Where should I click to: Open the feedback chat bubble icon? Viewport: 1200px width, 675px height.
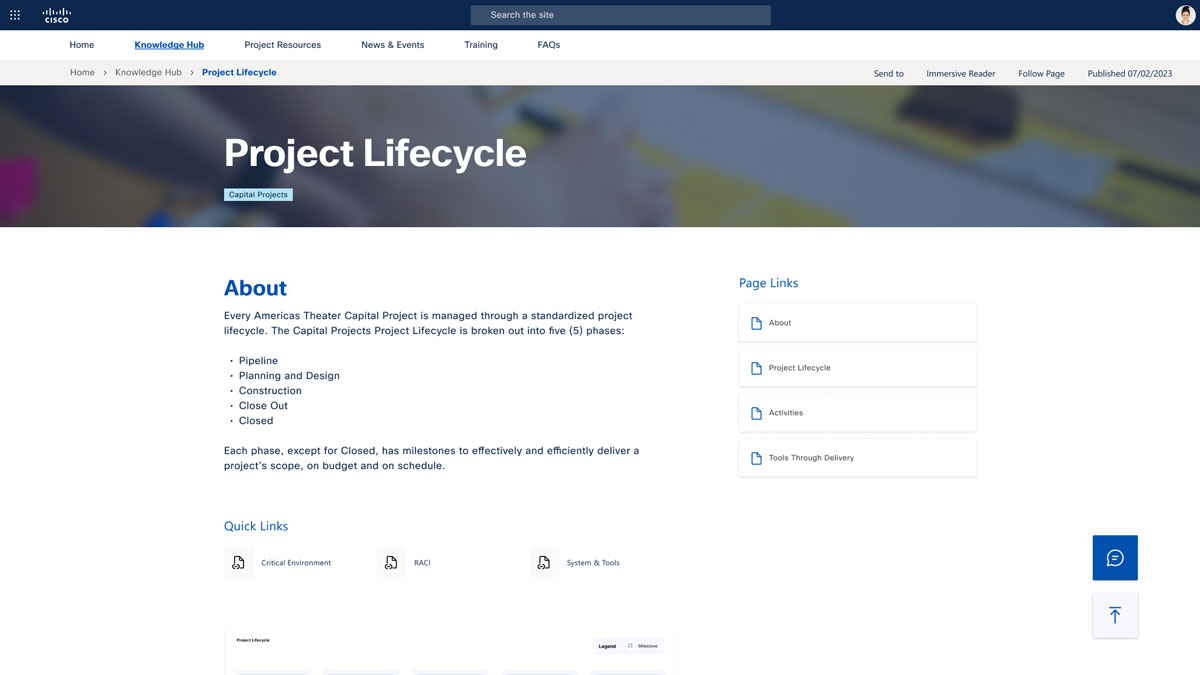[1114, 557]
